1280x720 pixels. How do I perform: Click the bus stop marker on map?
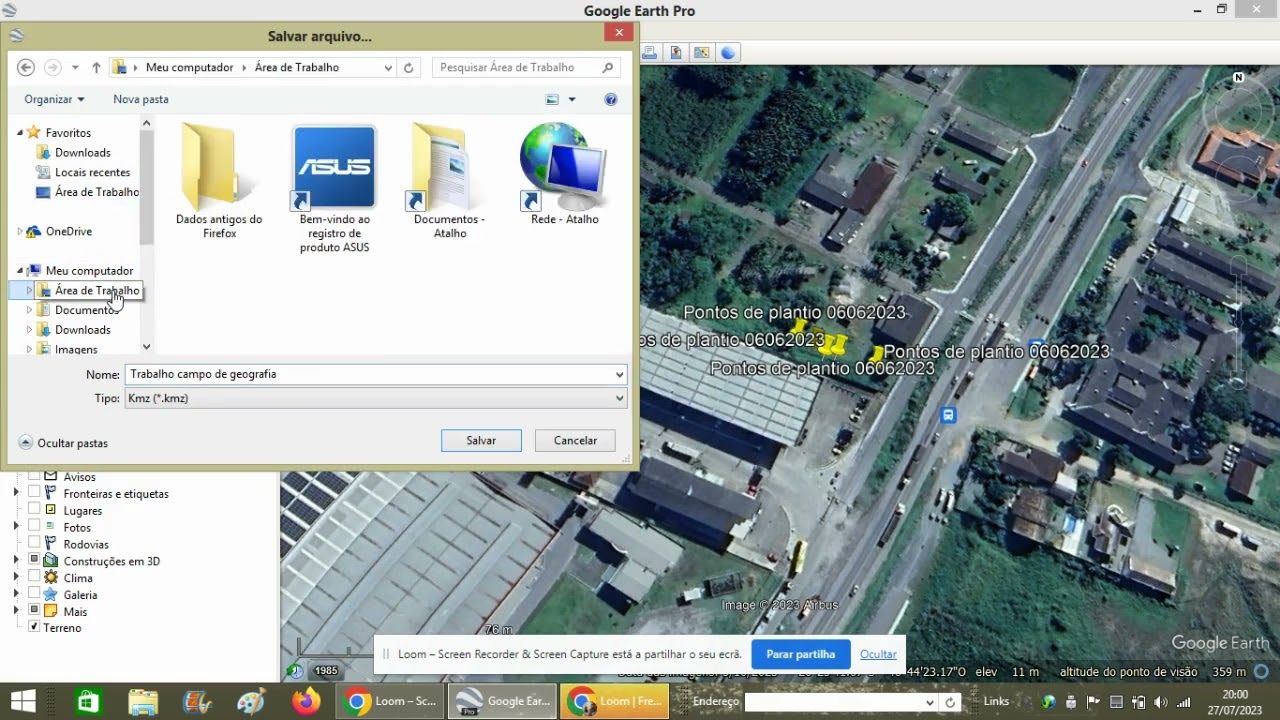(x=948, y=415)
